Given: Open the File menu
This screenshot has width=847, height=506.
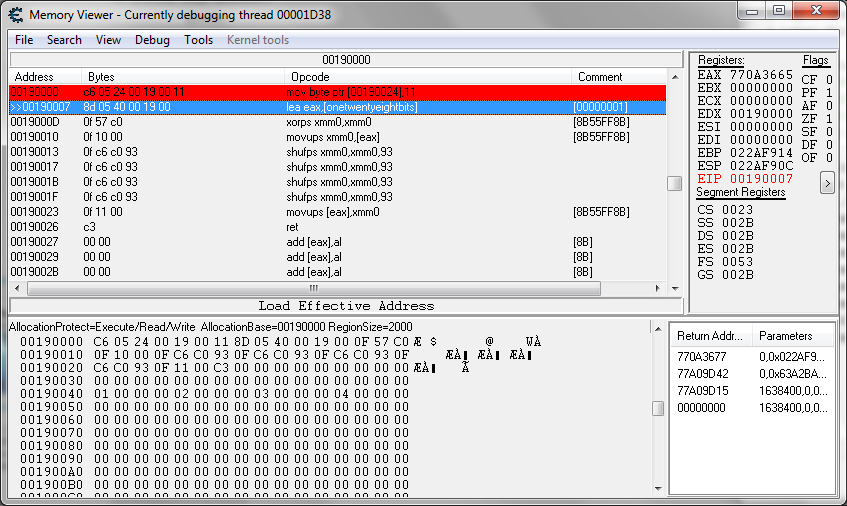Looking at the screenshot, I should pyautogui.click(x=24, y=40).
